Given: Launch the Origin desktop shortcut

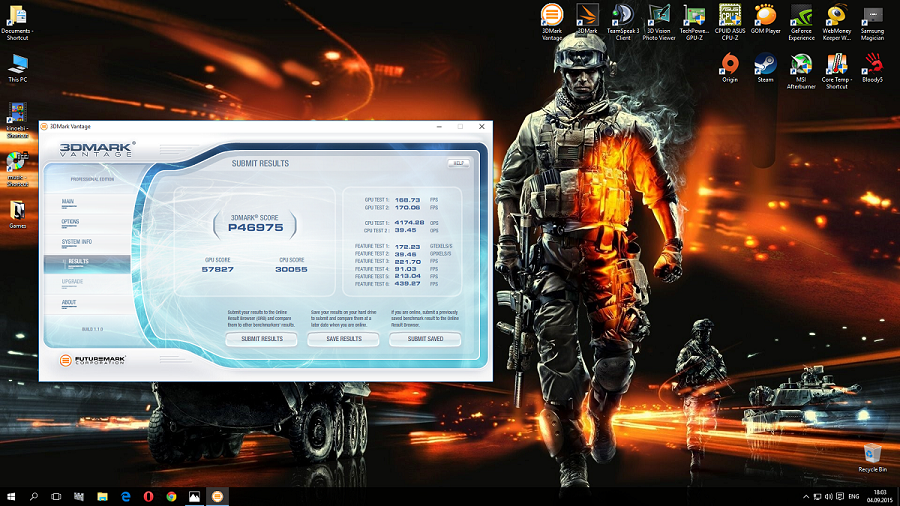Looking at the screenshot, I should click(730, 65).
